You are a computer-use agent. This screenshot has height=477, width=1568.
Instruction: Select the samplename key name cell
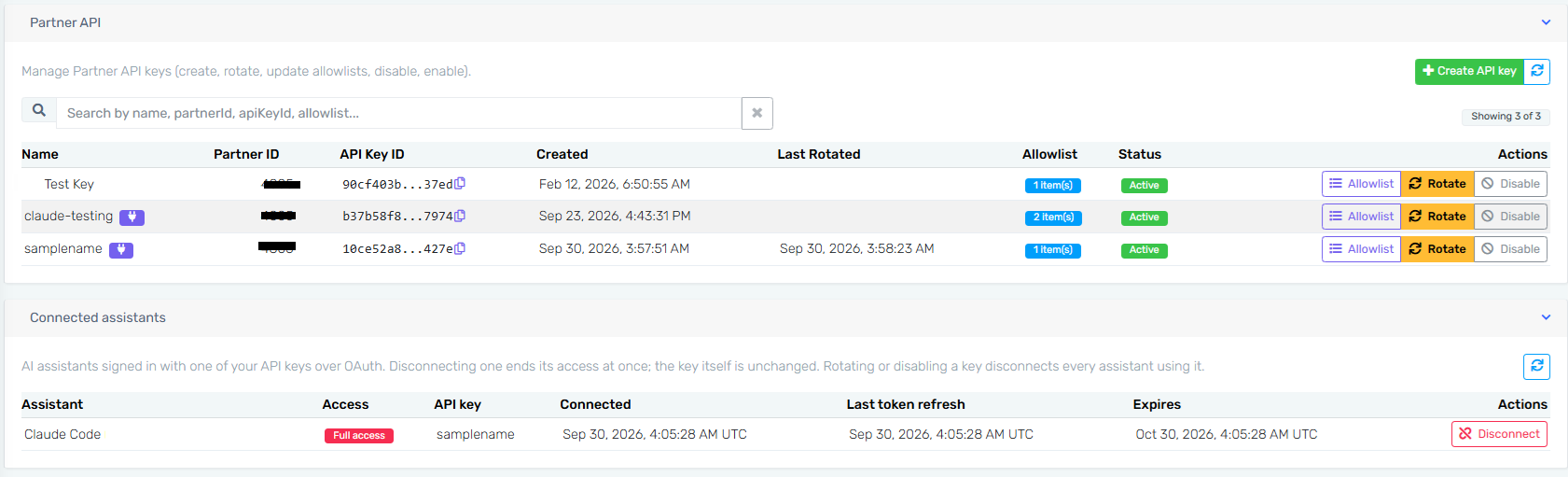tap(63, 248)
